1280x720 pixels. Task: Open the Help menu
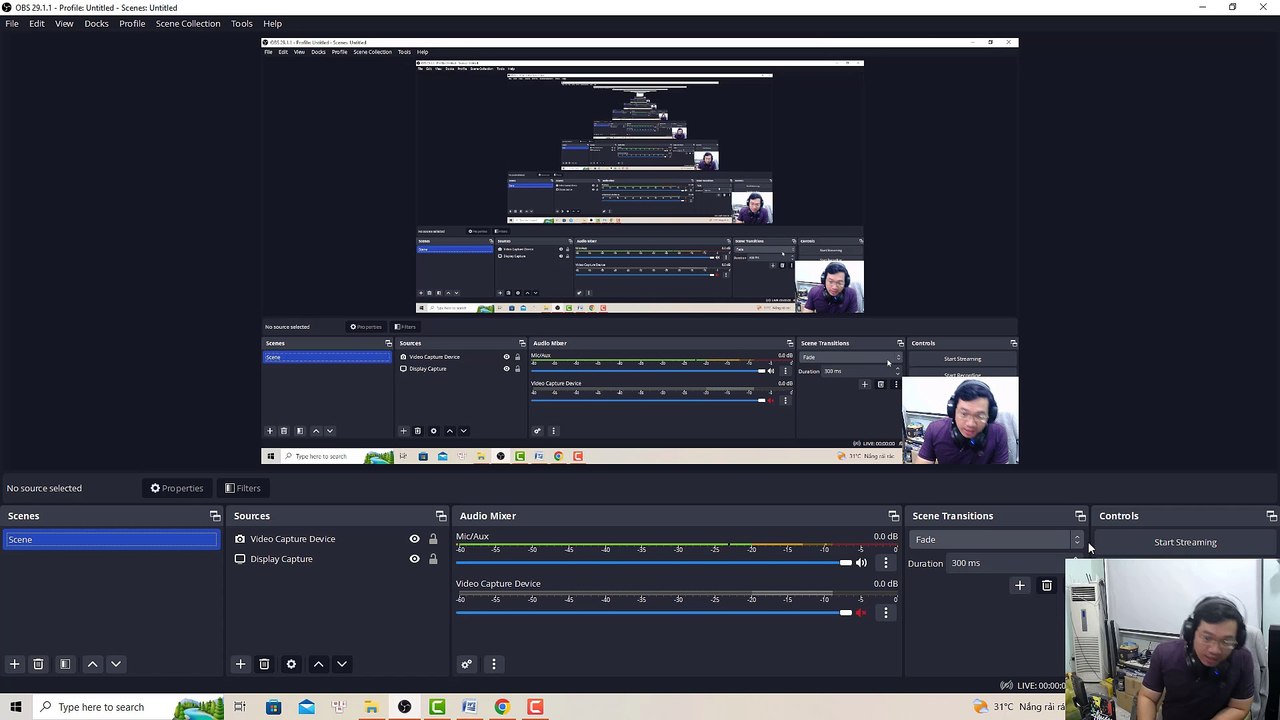(272, 23)
